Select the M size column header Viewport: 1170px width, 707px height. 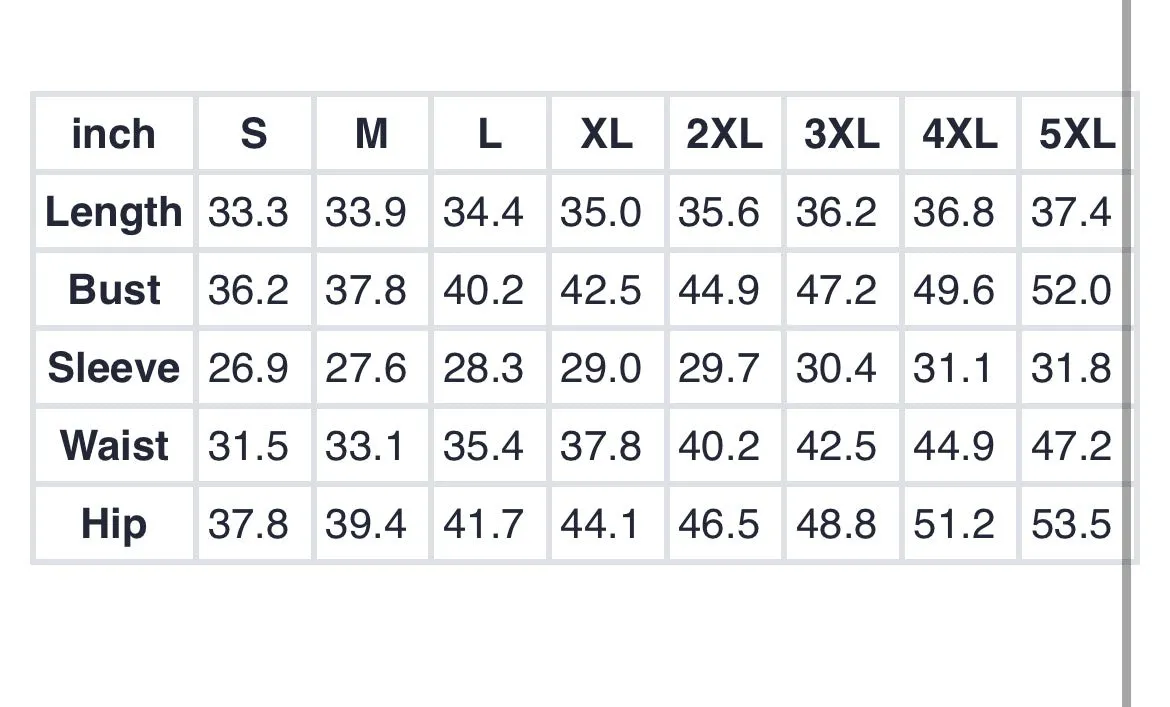(372, 133)
